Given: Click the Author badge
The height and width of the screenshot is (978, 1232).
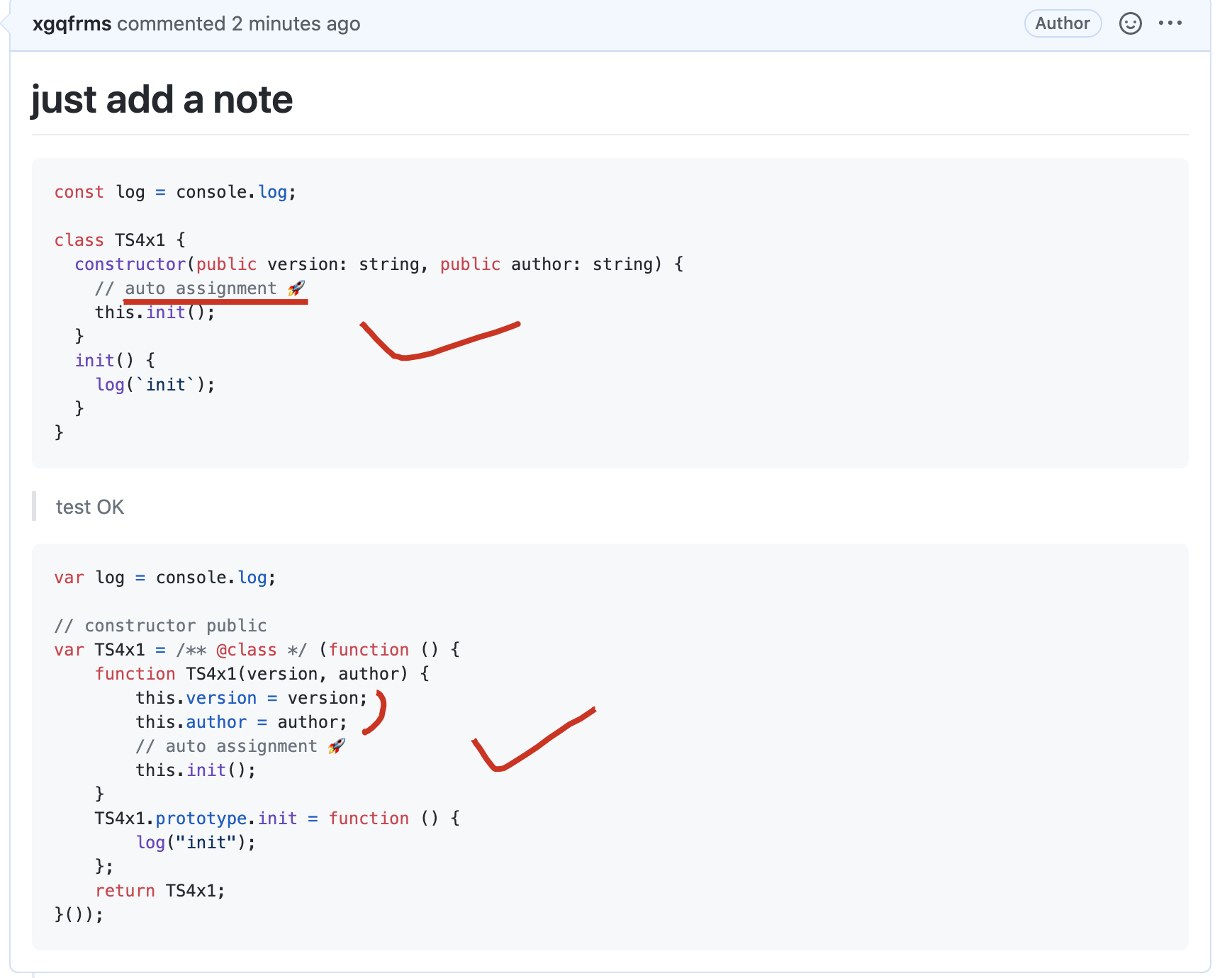Looking at the screenshot, I should (x=1063, y=23).
